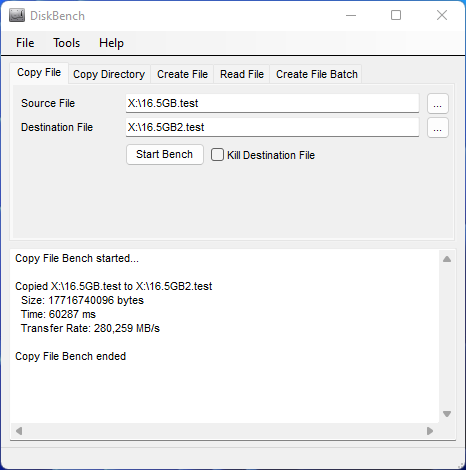
Task: Click the DiskBench app icon in title bar
Action: (x=17, y=15)
